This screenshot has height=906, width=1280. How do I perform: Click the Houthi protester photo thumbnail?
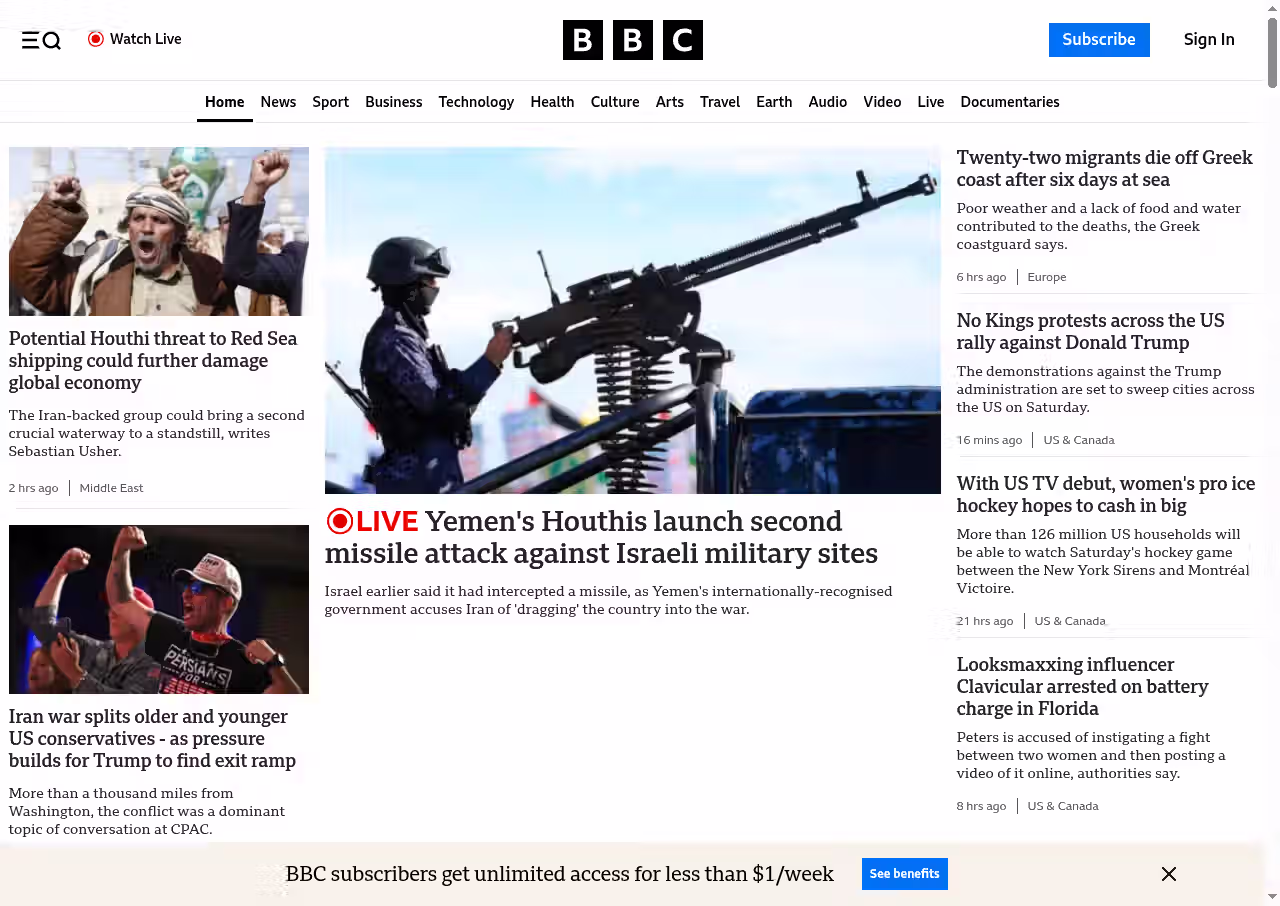pyautogui.click(x=159, y=231)
